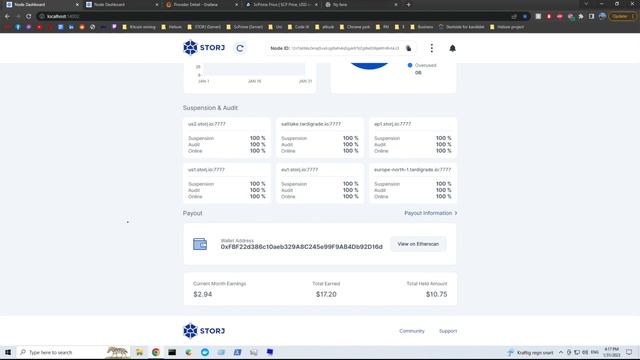This screenshot has width=640, height=360.
Task: Close the first Node Dashboard tab
Action: [77, 4]
